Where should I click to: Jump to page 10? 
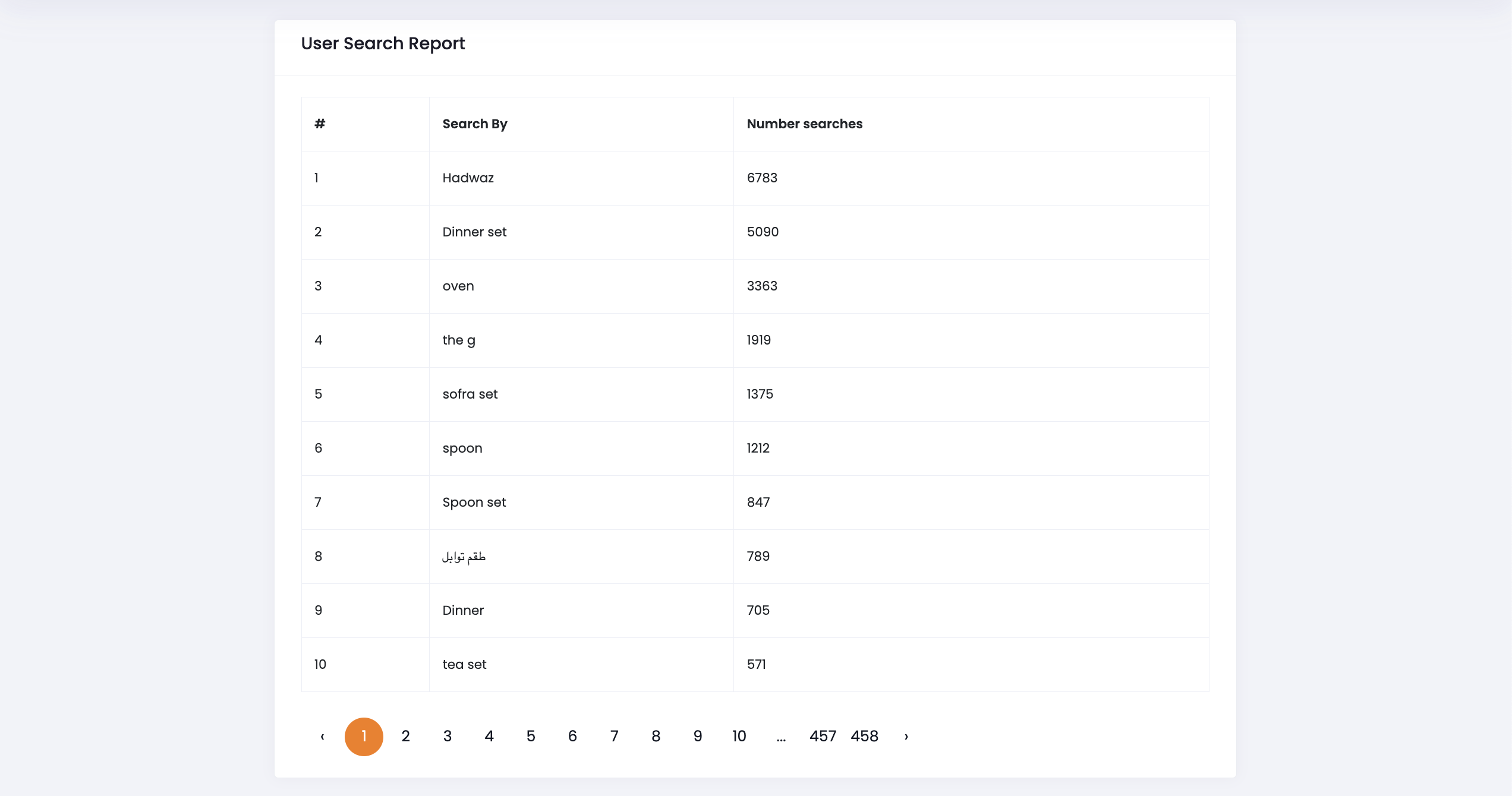739,737
